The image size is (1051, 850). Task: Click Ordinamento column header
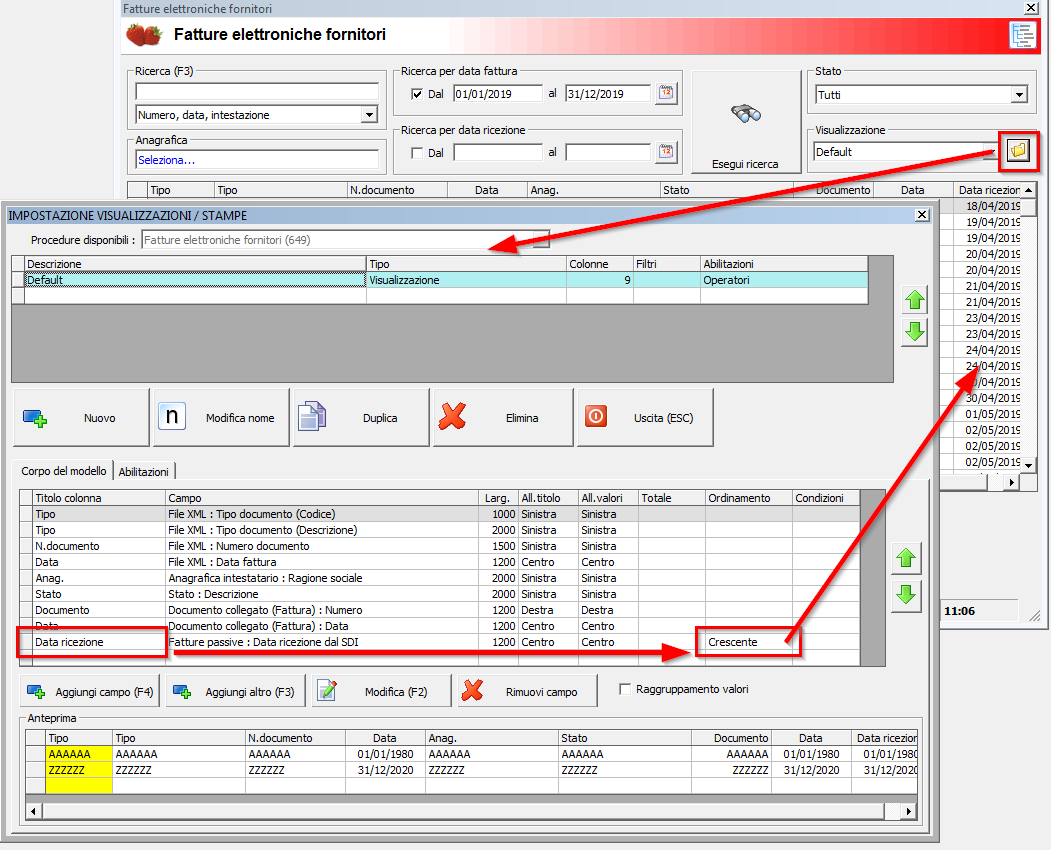(x=749, y=498)
